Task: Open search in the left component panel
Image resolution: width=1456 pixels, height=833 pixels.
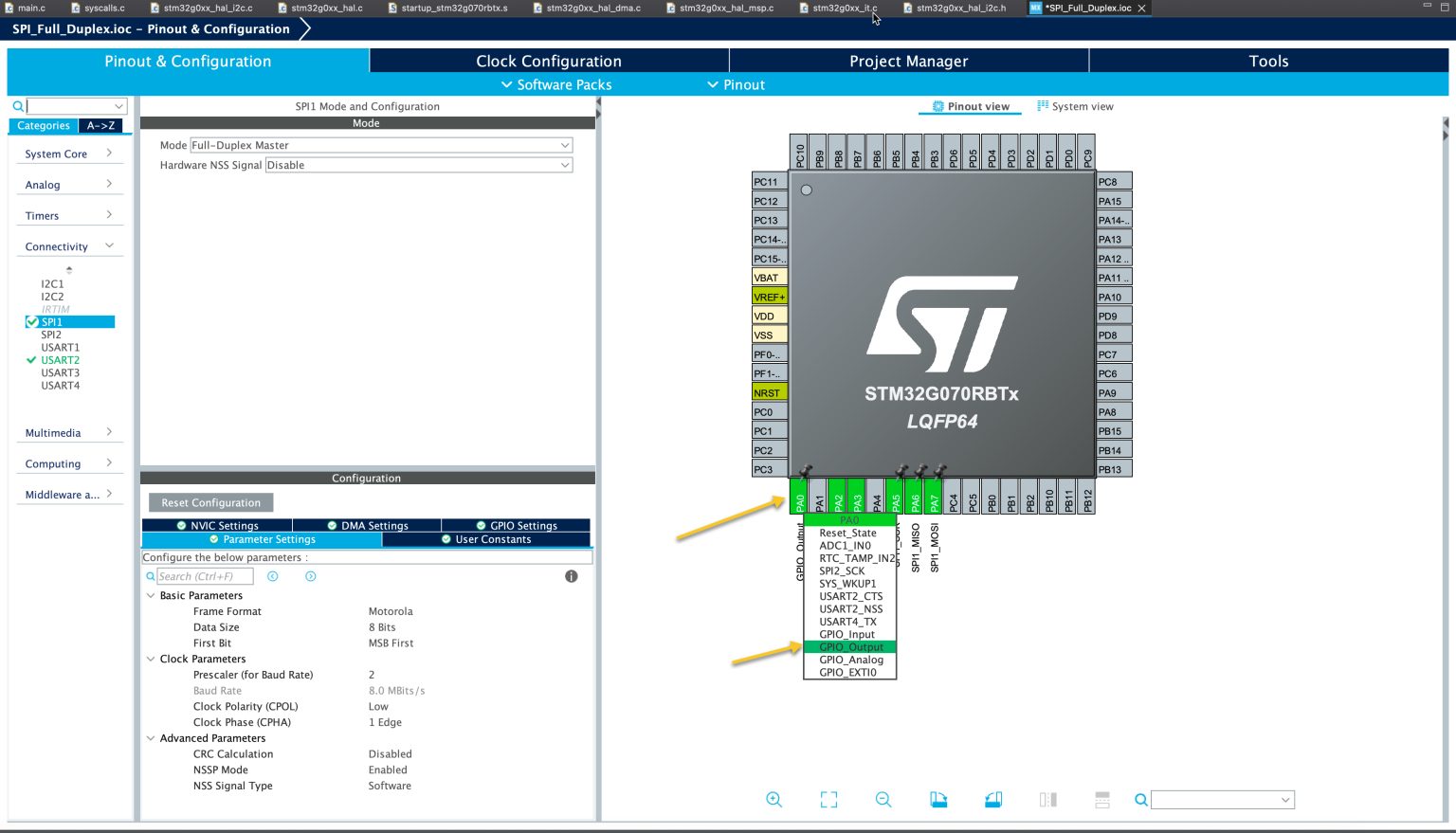Action: [x=16, y=105]
